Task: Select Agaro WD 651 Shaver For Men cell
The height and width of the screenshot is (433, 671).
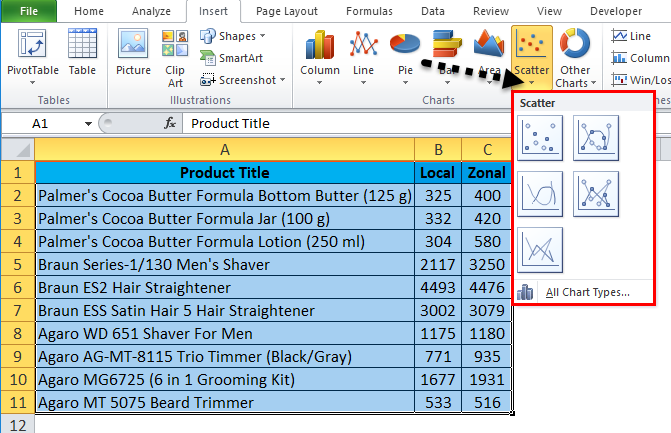Action: coord(225,333)
